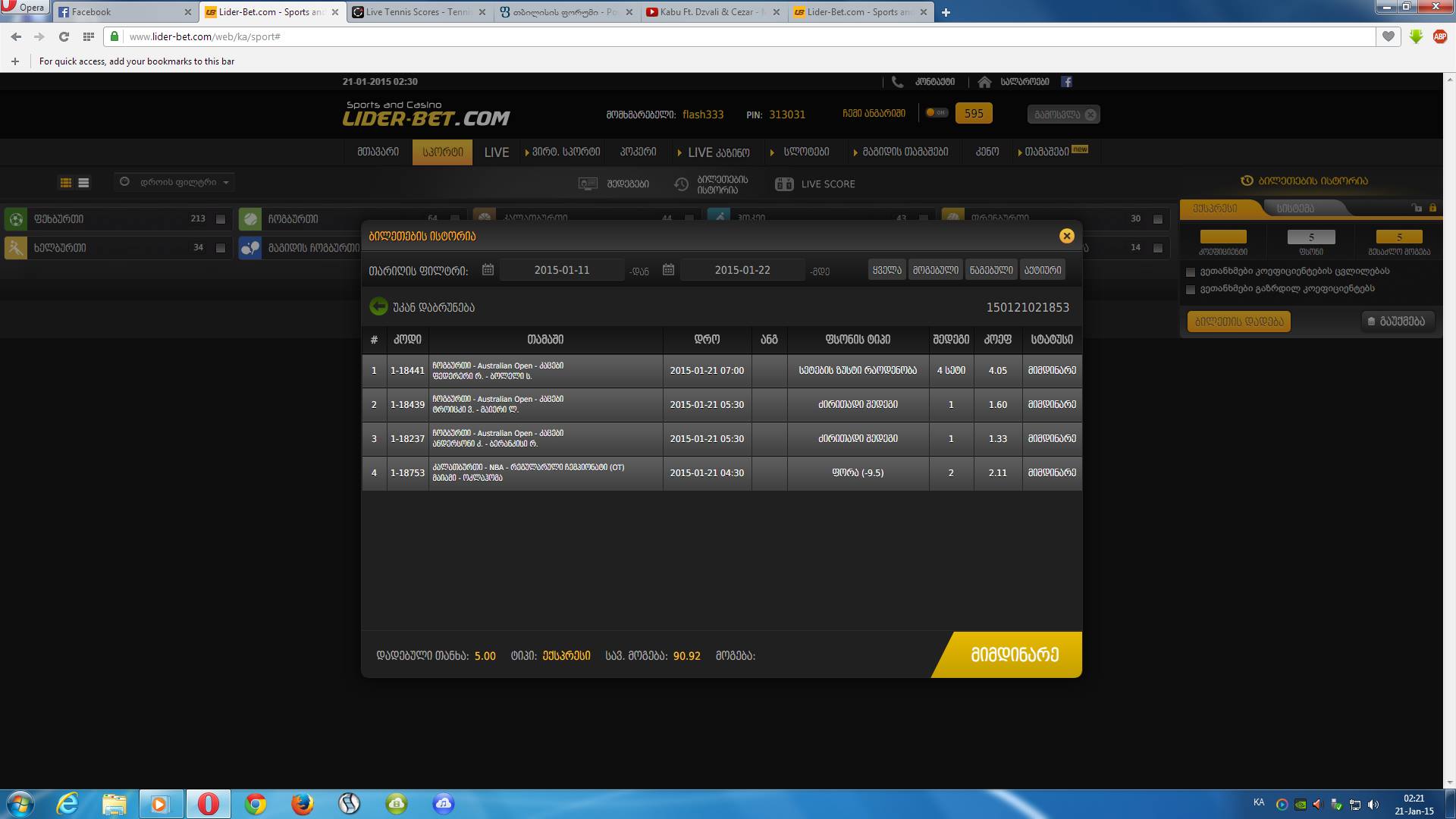The width and height of the screenshot is (1456, 819).
Task: Open Firefox from the Windows taskbar
Action: (x=302, y=804)
